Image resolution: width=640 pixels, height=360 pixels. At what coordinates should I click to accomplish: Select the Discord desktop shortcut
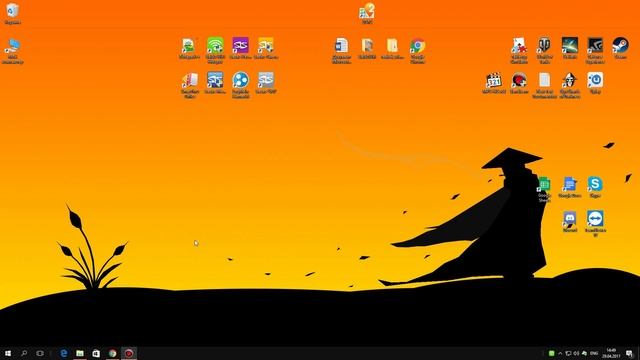[570, 222]
